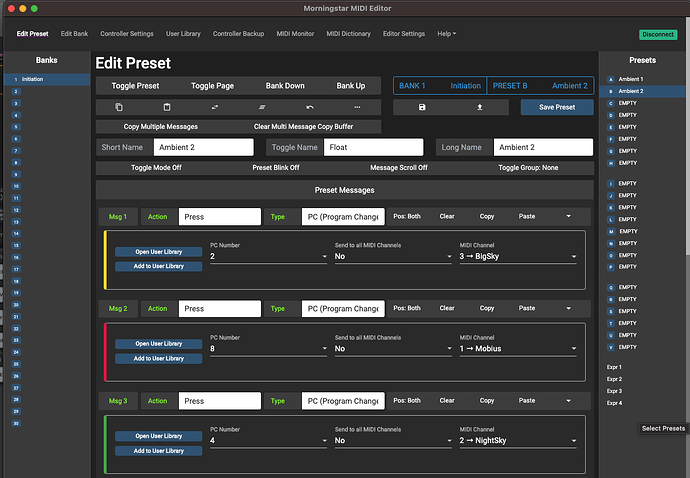Click the floppy disk save icon
This screenshot has width=690, height=478.
pos(422,107)
